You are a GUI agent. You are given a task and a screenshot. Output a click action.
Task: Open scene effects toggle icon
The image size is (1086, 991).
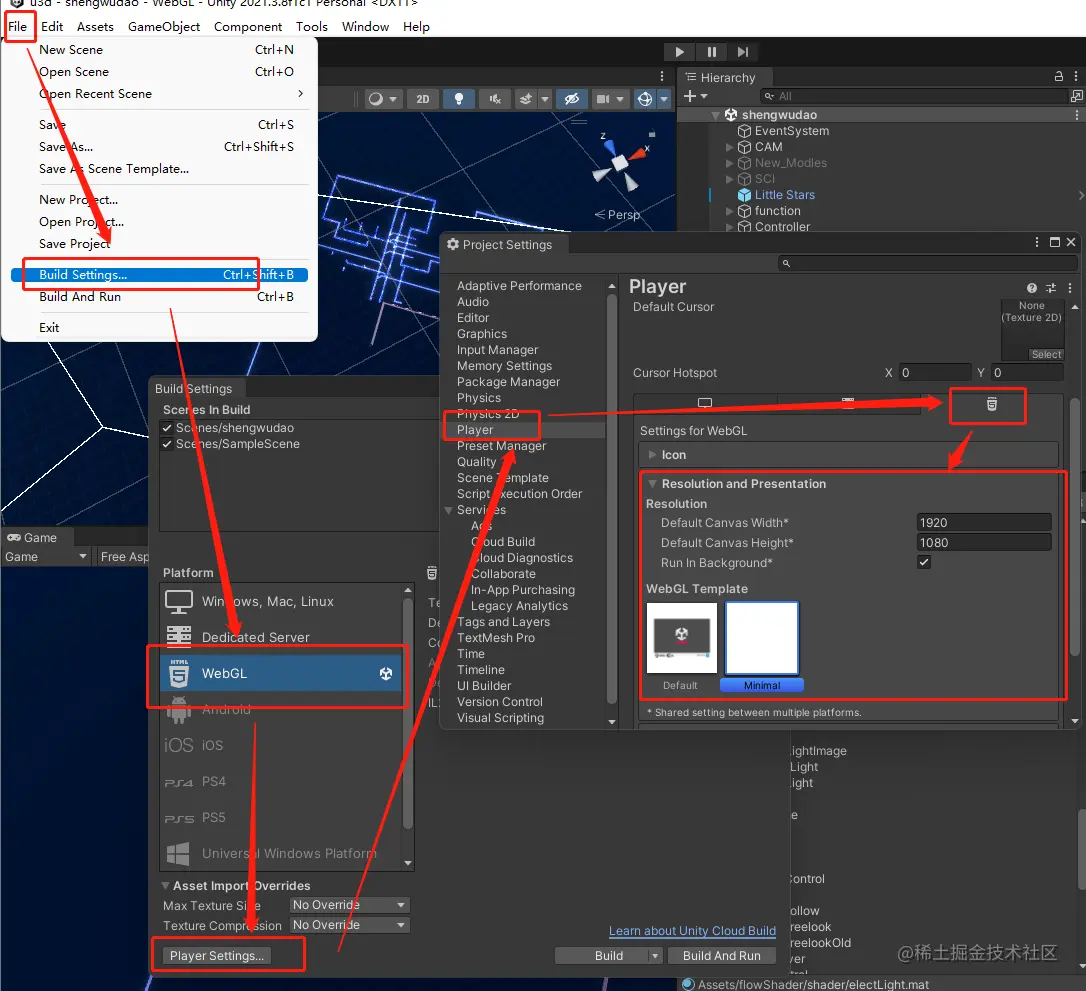(x=526, y=99)
